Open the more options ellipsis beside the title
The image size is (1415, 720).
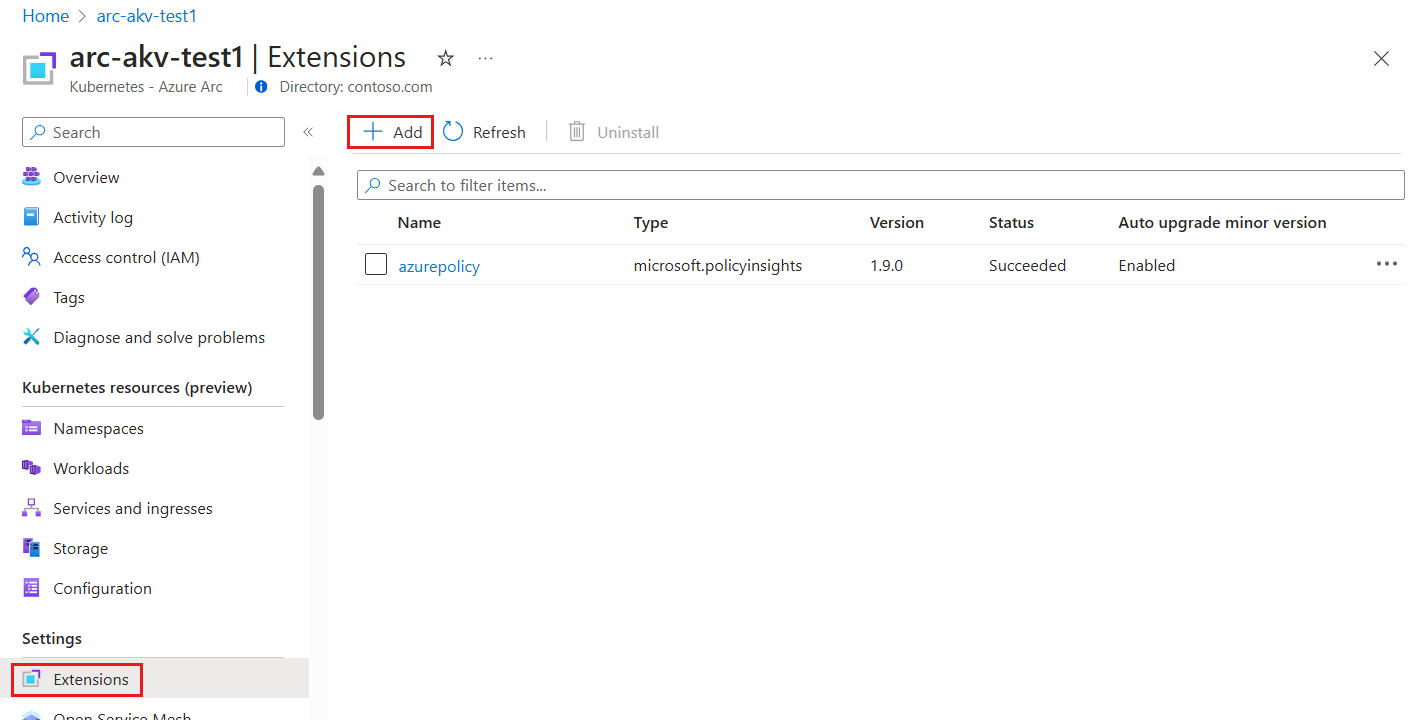pos(486,58)
